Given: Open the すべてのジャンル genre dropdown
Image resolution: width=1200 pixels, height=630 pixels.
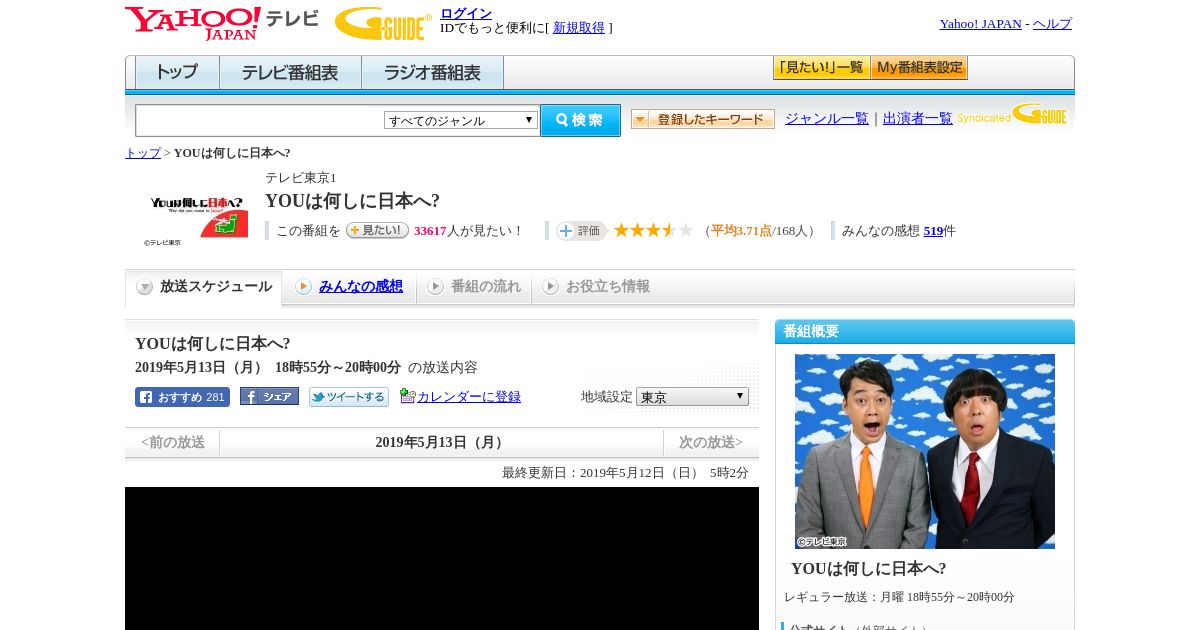Looking at the screenshot, I should pos(461,120).
